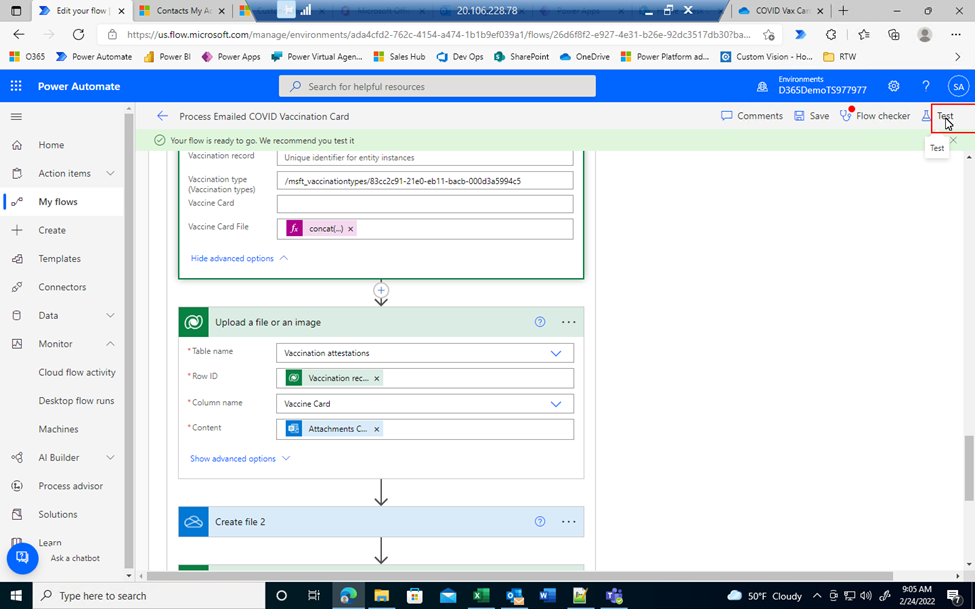
Task: Select My flows in the sidebar
Action: pos(58,202)
